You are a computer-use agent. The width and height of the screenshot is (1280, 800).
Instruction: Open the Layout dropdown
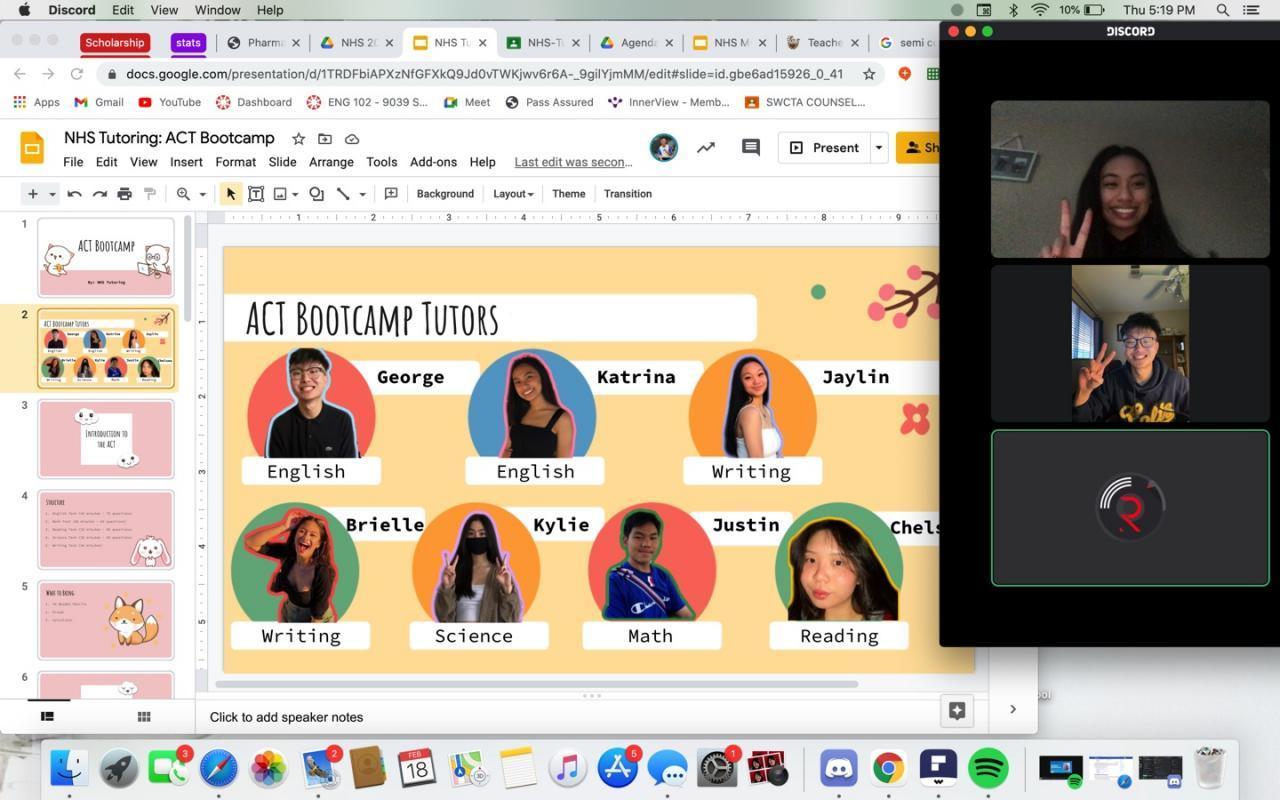[x=513, y=194]
